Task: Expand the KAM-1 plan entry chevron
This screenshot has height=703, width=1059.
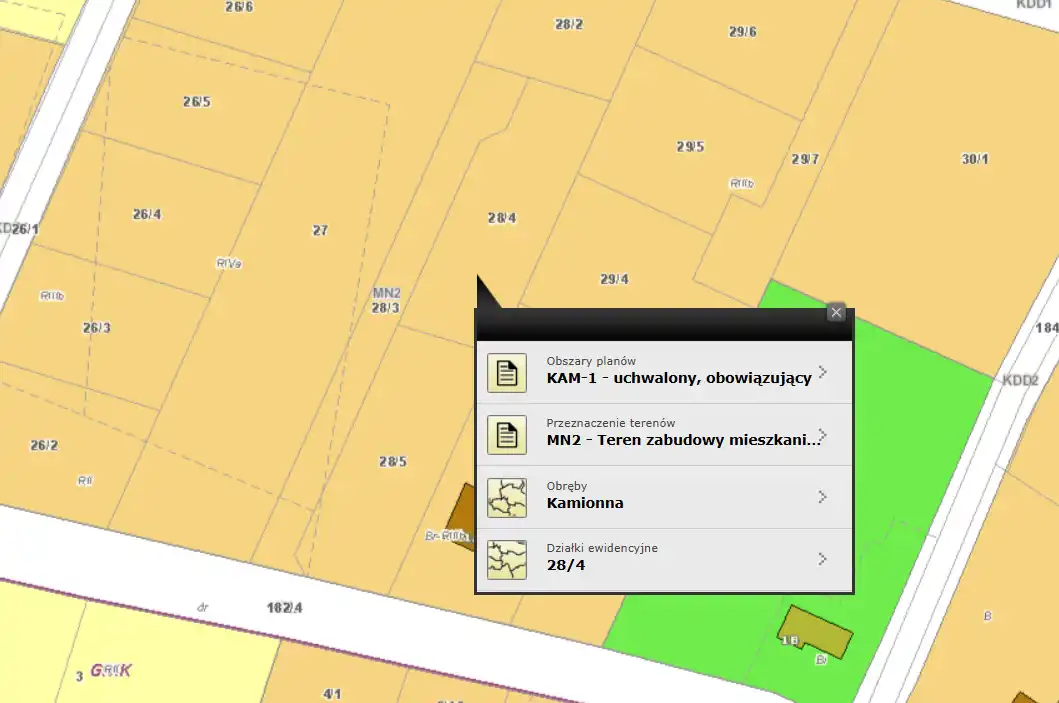Action: [x=822, y=372]
